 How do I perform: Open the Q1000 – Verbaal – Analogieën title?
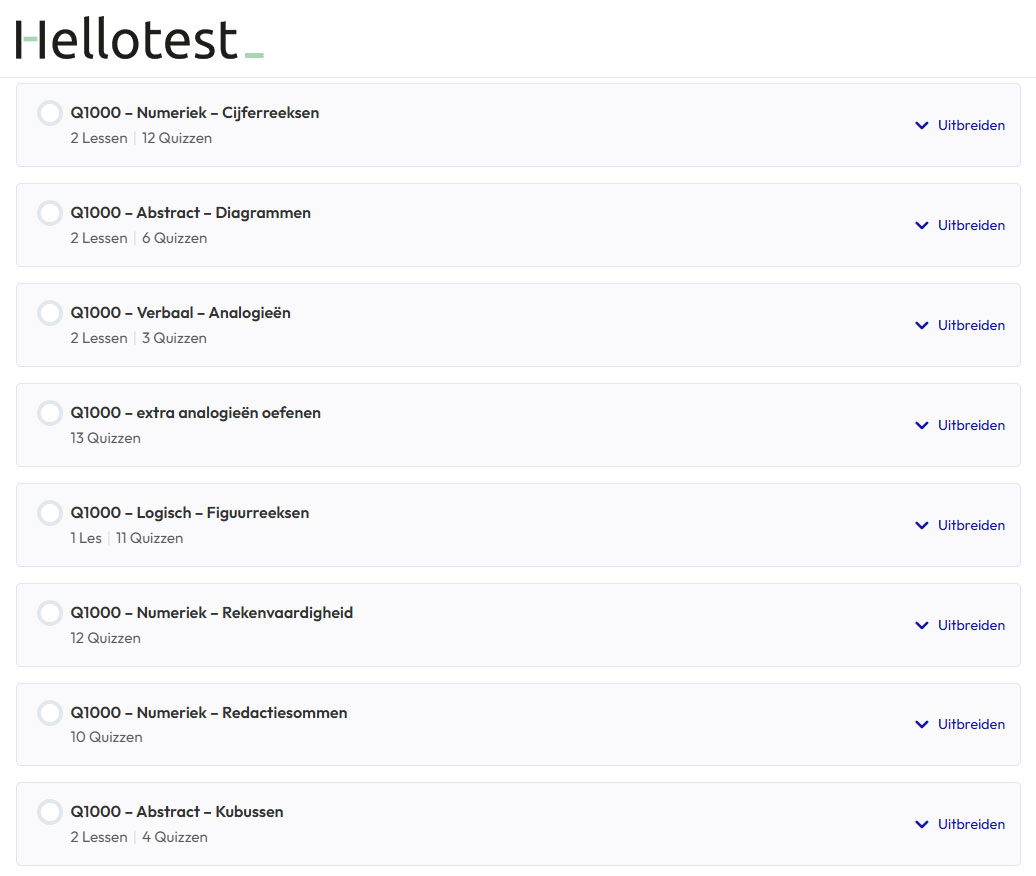(181, 313)
